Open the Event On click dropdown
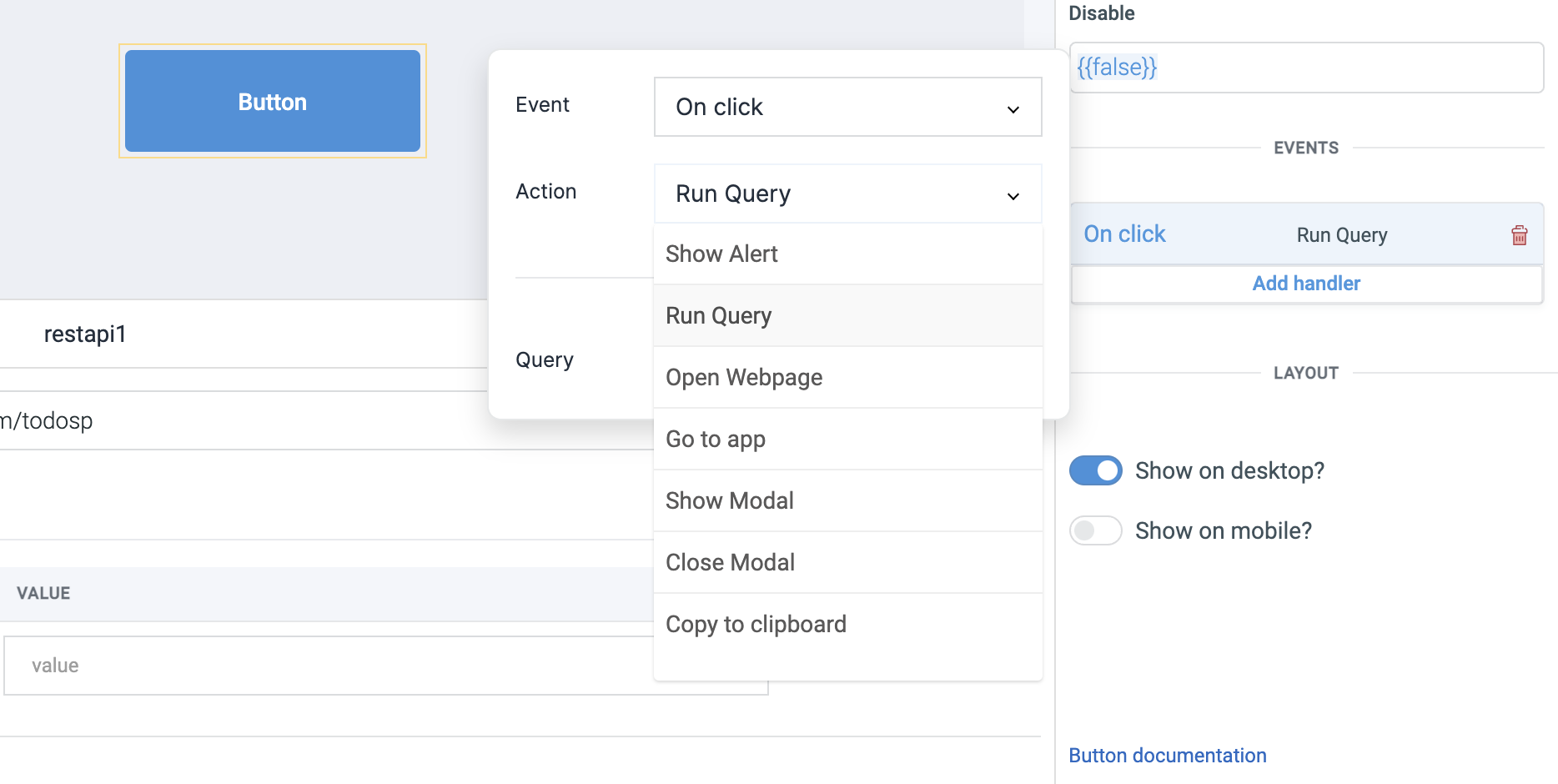The image size is (1558, 784). click(x=847, y=107)
